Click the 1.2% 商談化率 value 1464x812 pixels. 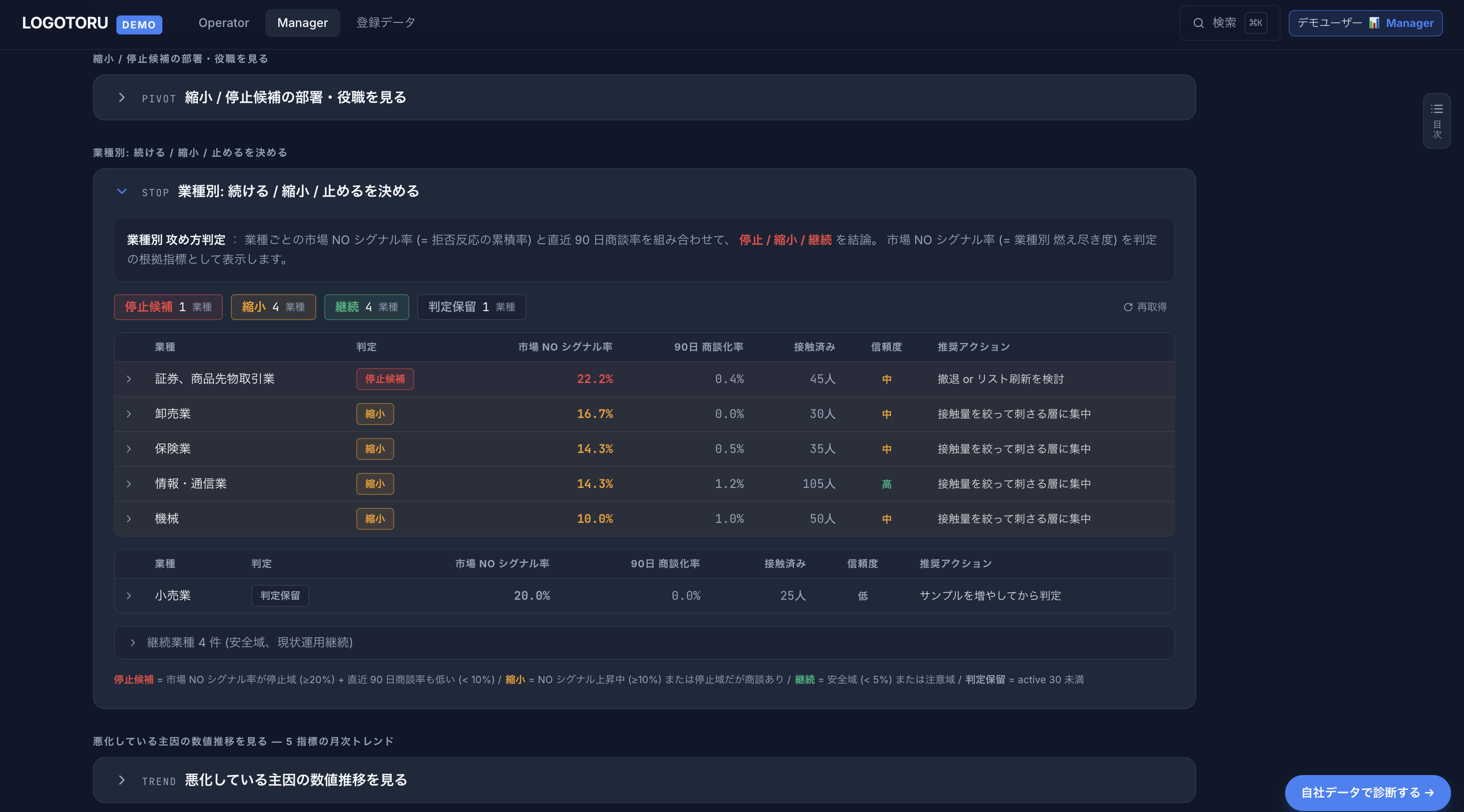(729, 484)
